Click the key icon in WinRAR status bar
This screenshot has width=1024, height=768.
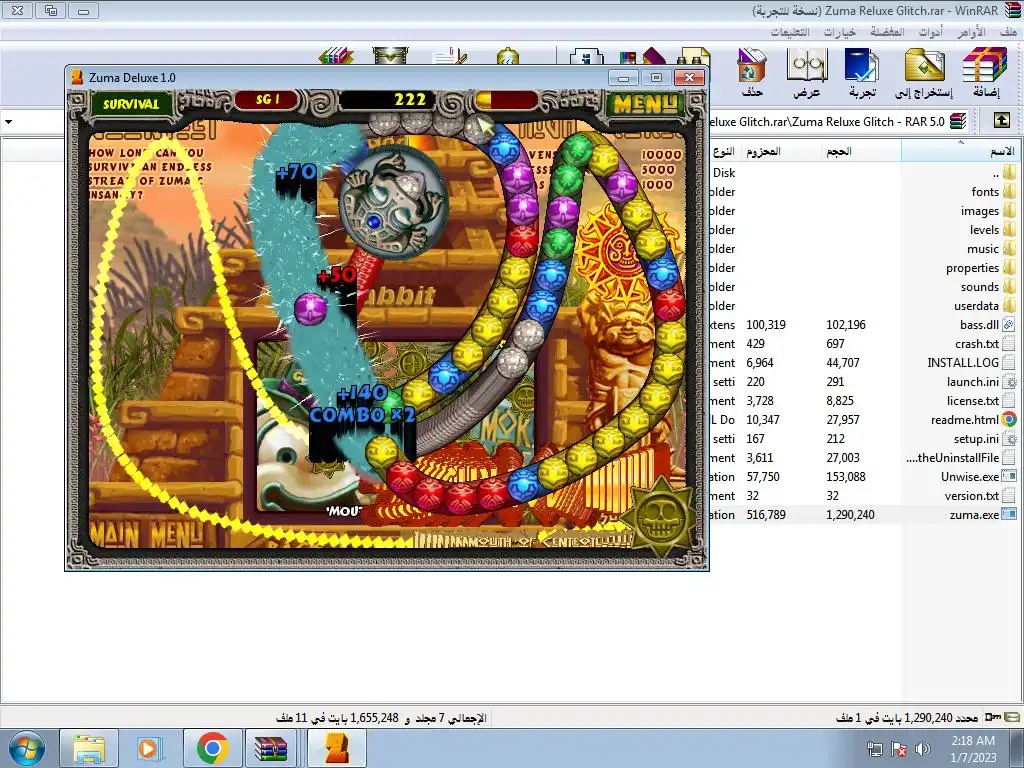(993, 717)
